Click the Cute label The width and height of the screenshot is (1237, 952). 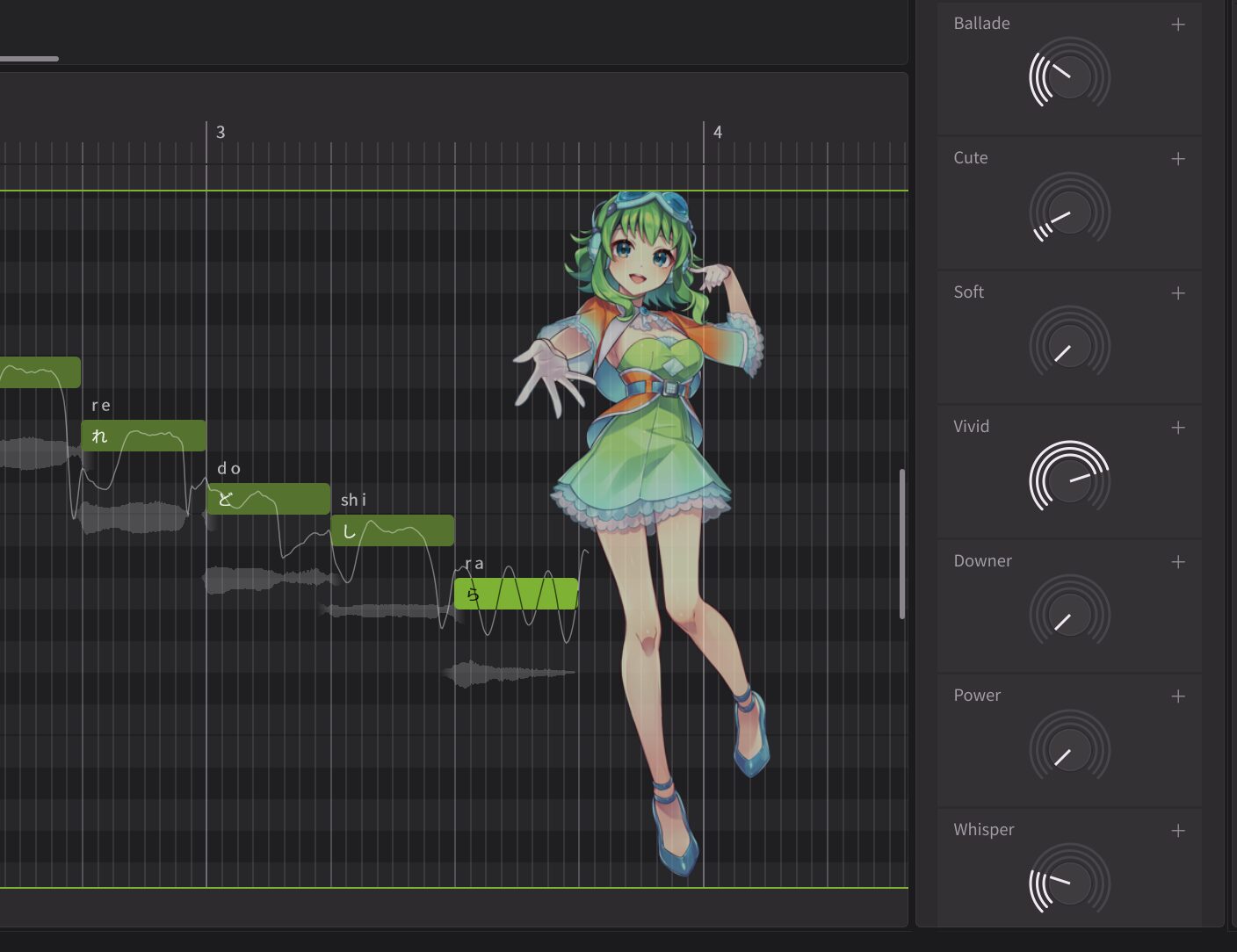pos(970,158)
